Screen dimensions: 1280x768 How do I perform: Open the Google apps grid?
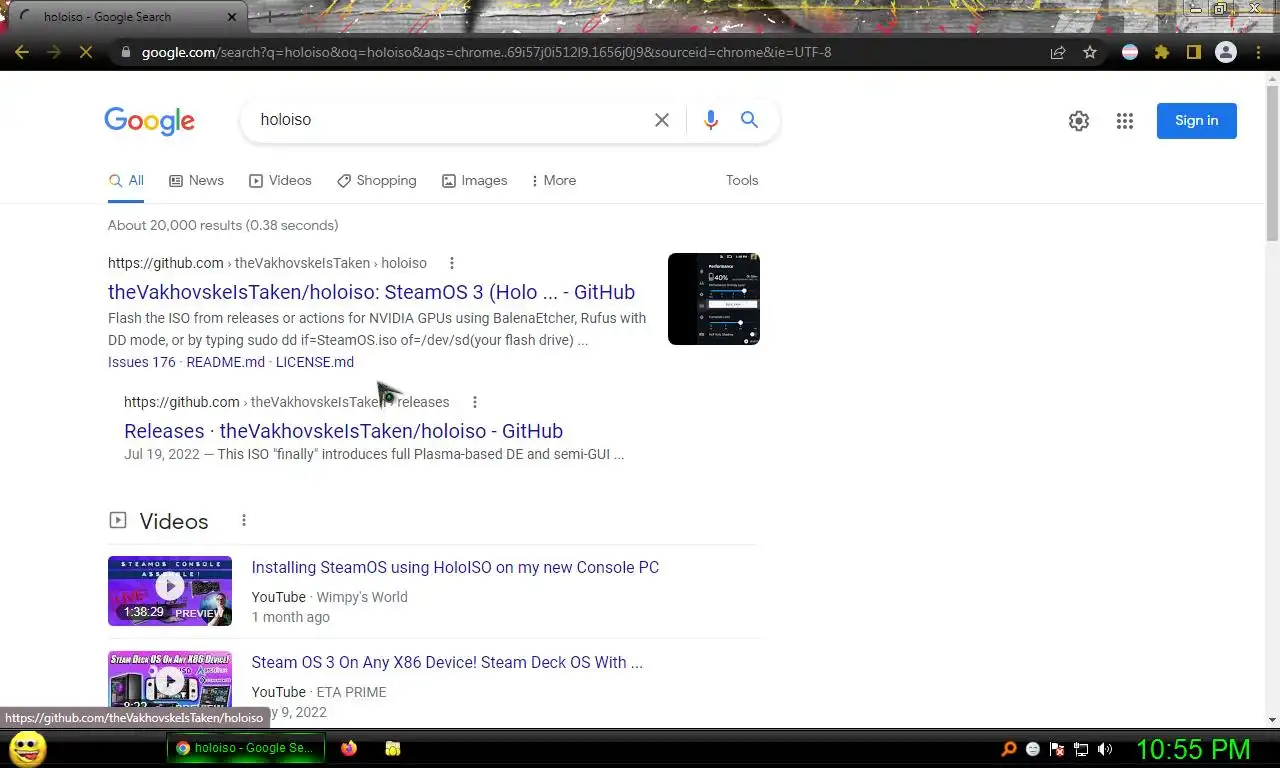click(1125, 121)
